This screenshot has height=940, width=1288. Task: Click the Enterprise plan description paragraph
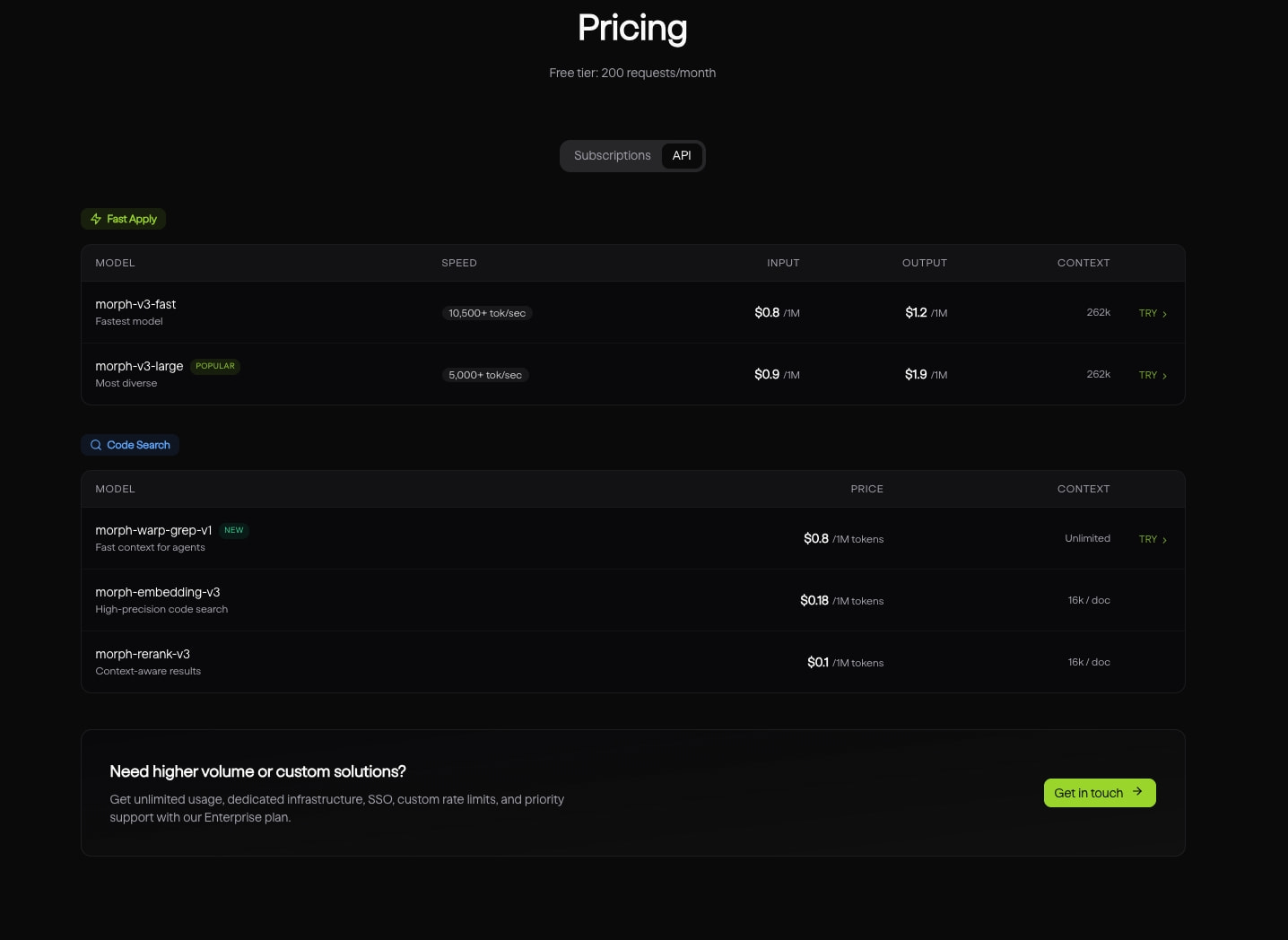(336, 808)
